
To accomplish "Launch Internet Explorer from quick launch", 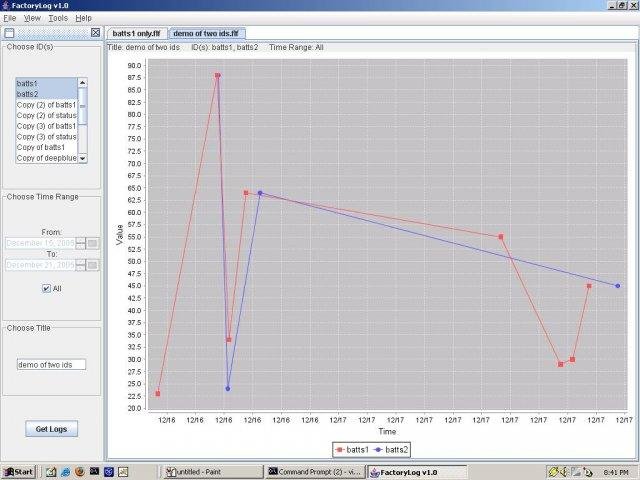I will coord(65,472).
